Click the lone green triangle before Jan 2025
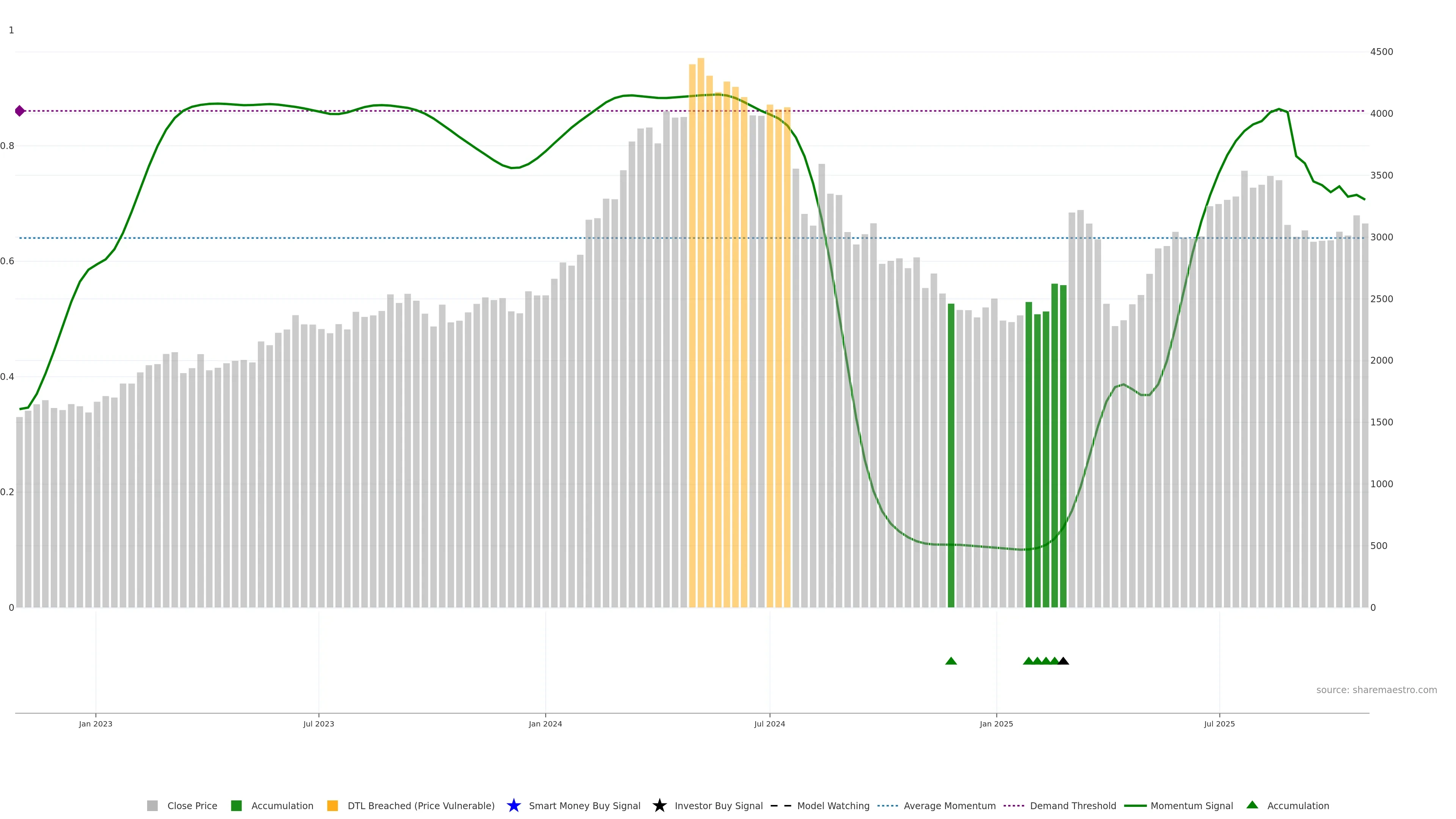This screenshot has height=819, width=1456. [x=951, y=661]
